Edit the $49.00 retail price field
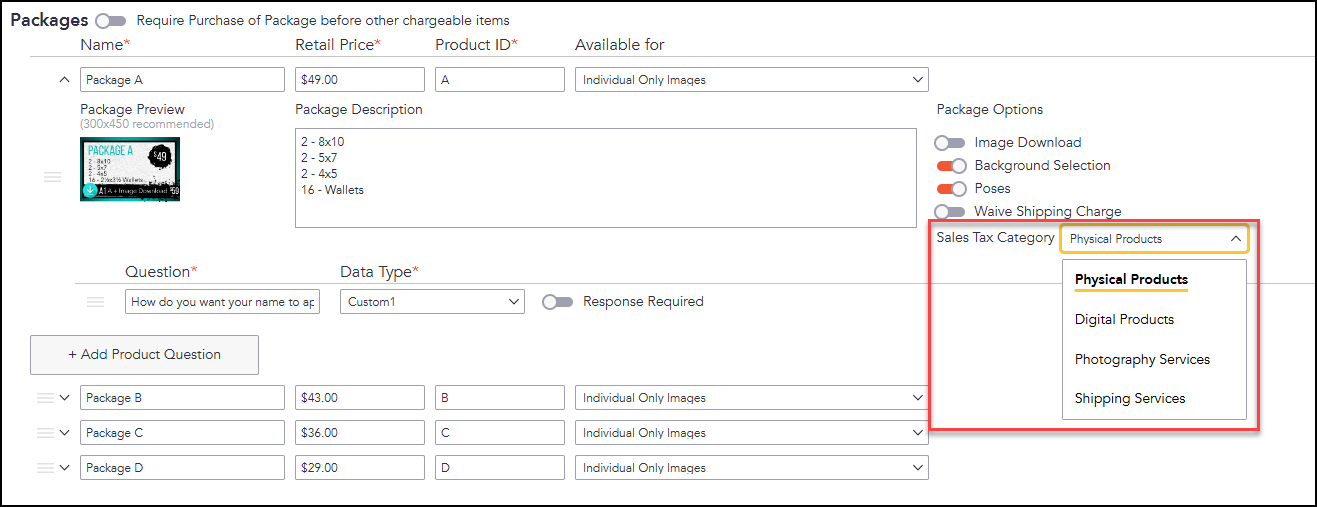The height and width of the screenshot is (507, 1317). coord(360,80)
